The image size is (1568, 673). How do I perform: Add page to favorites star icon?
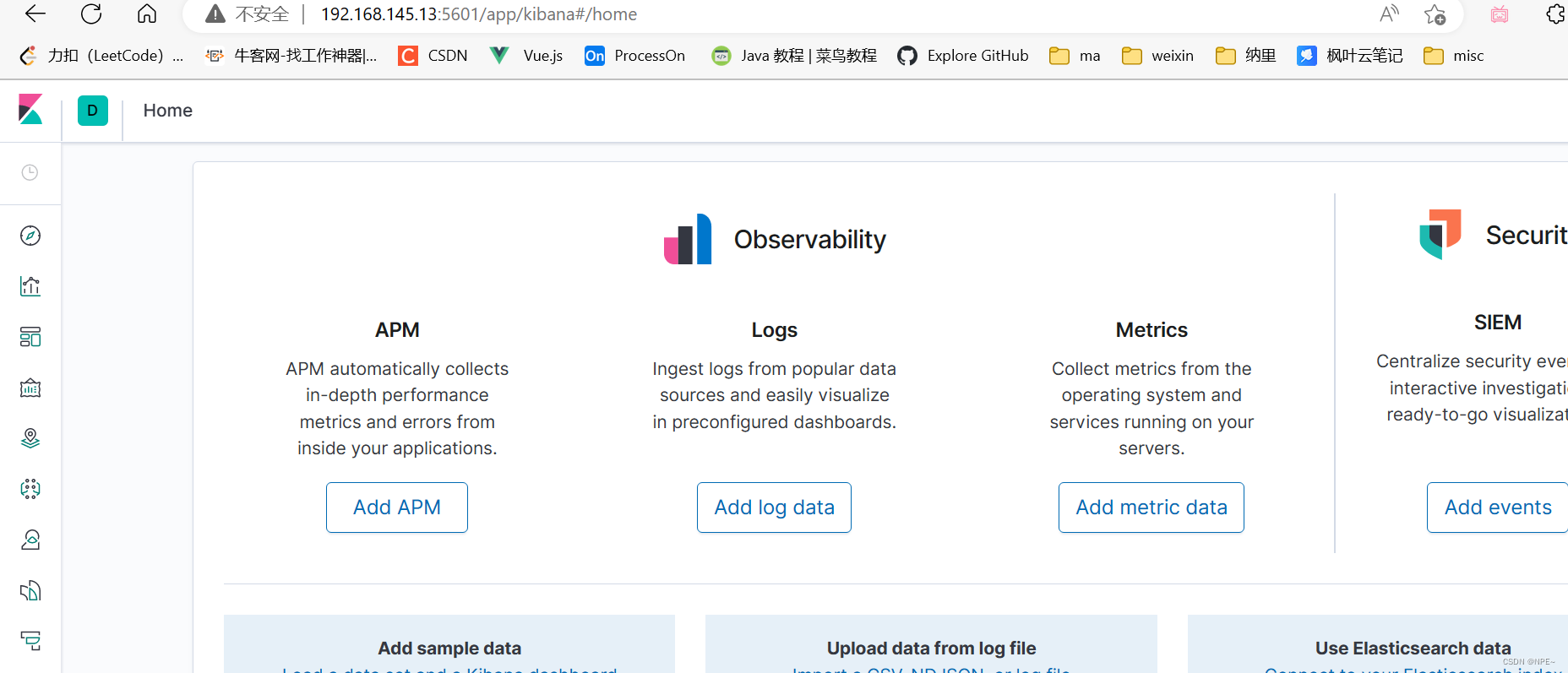pos(1435,14)
